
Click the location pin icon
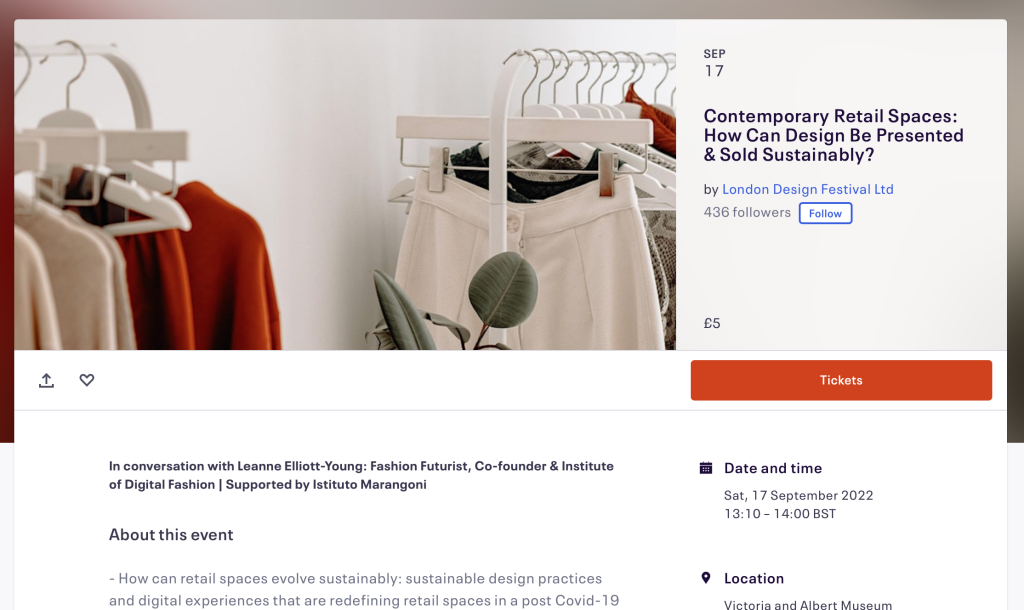(706, 578)
